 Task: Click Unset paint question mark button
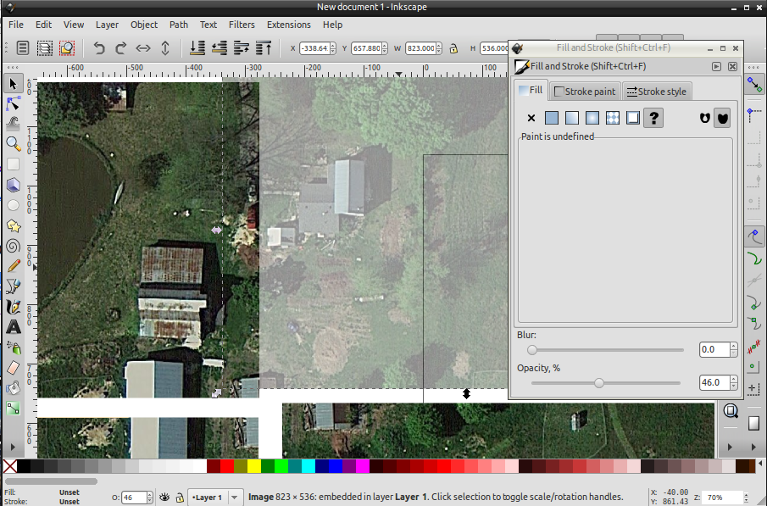tap(654, 118)
